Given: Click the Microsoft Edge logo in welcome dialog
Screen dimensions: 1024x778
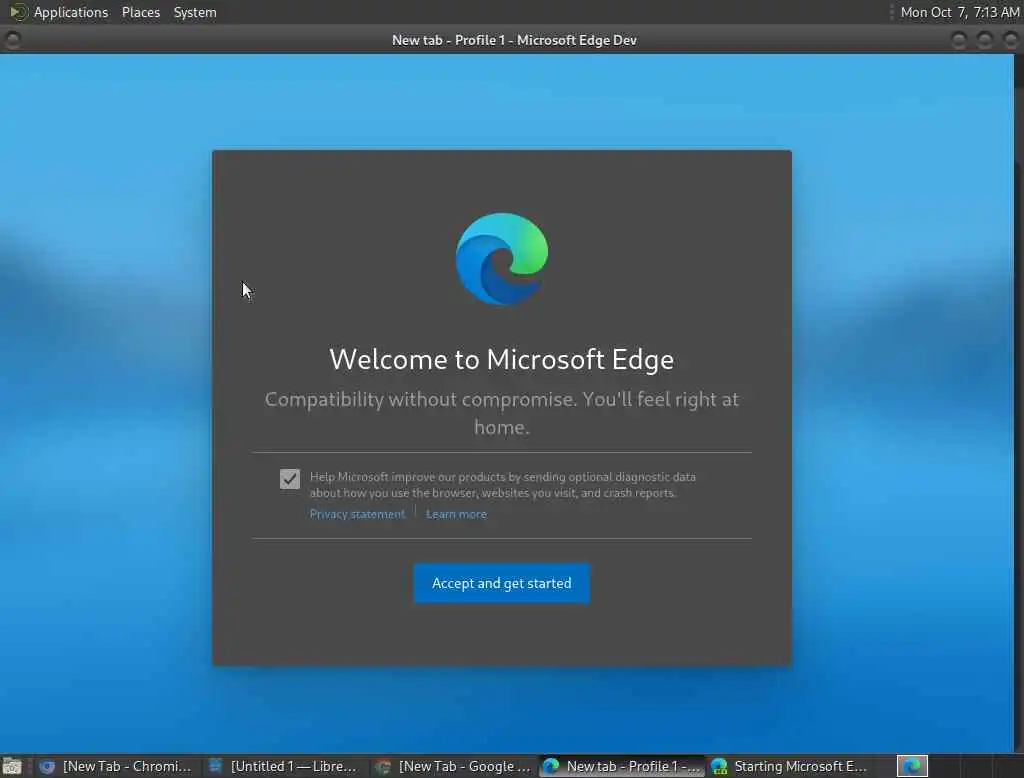Looking at the screenshot, I should pos(502,259).
